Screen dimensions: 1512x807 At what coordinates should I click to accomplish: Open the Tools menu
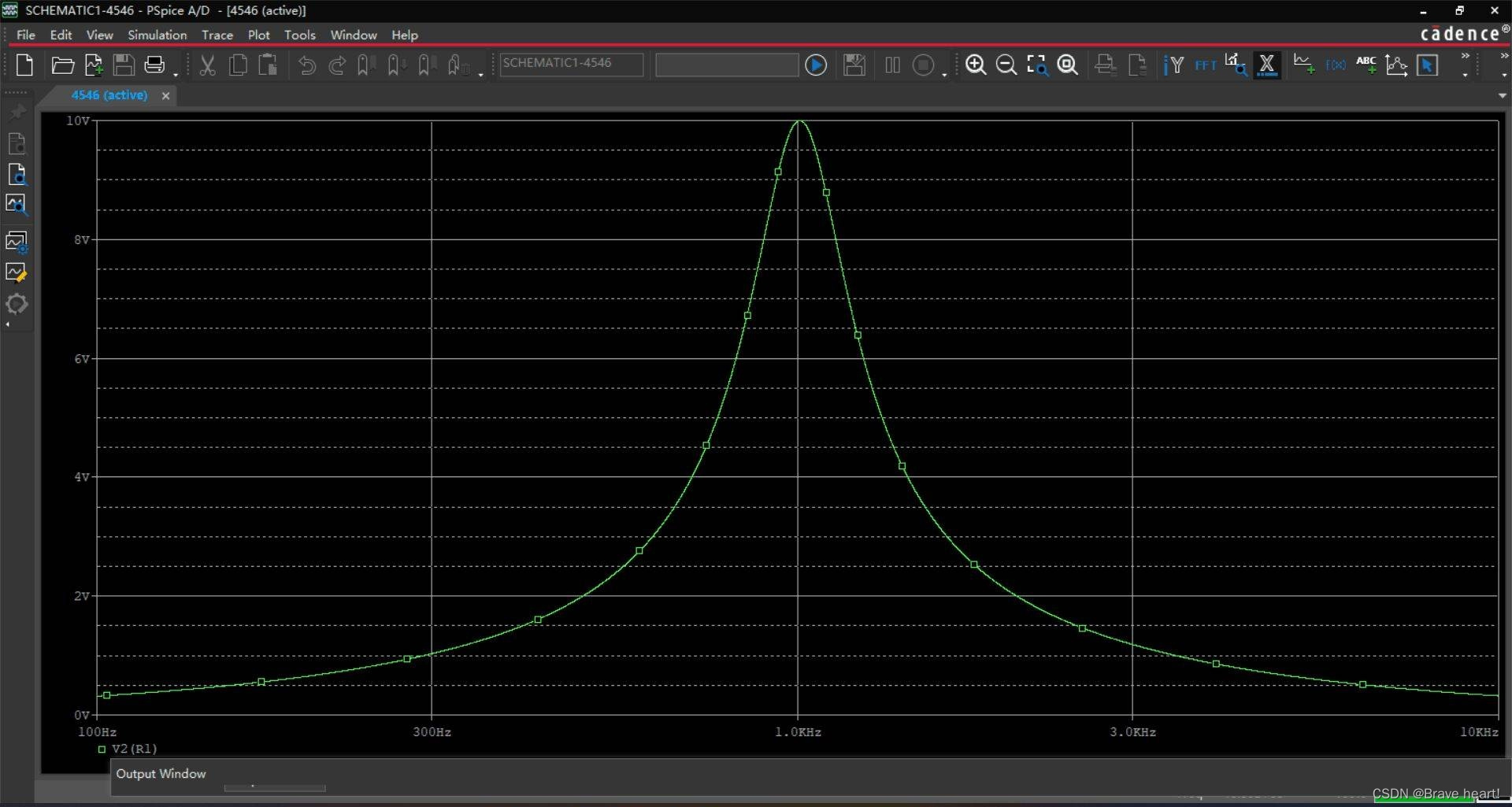[x=300, y=35]
